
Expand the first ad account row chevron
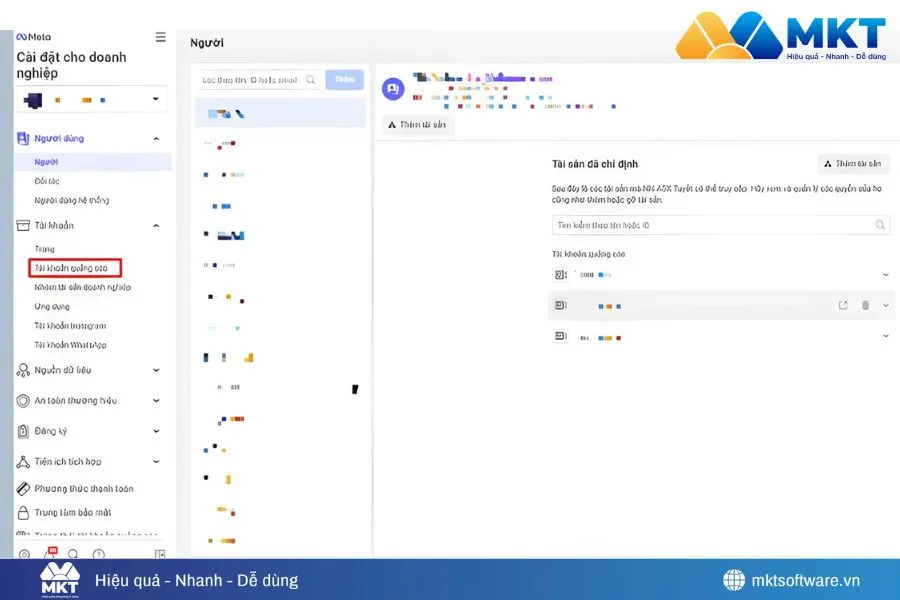pos(885,275)
